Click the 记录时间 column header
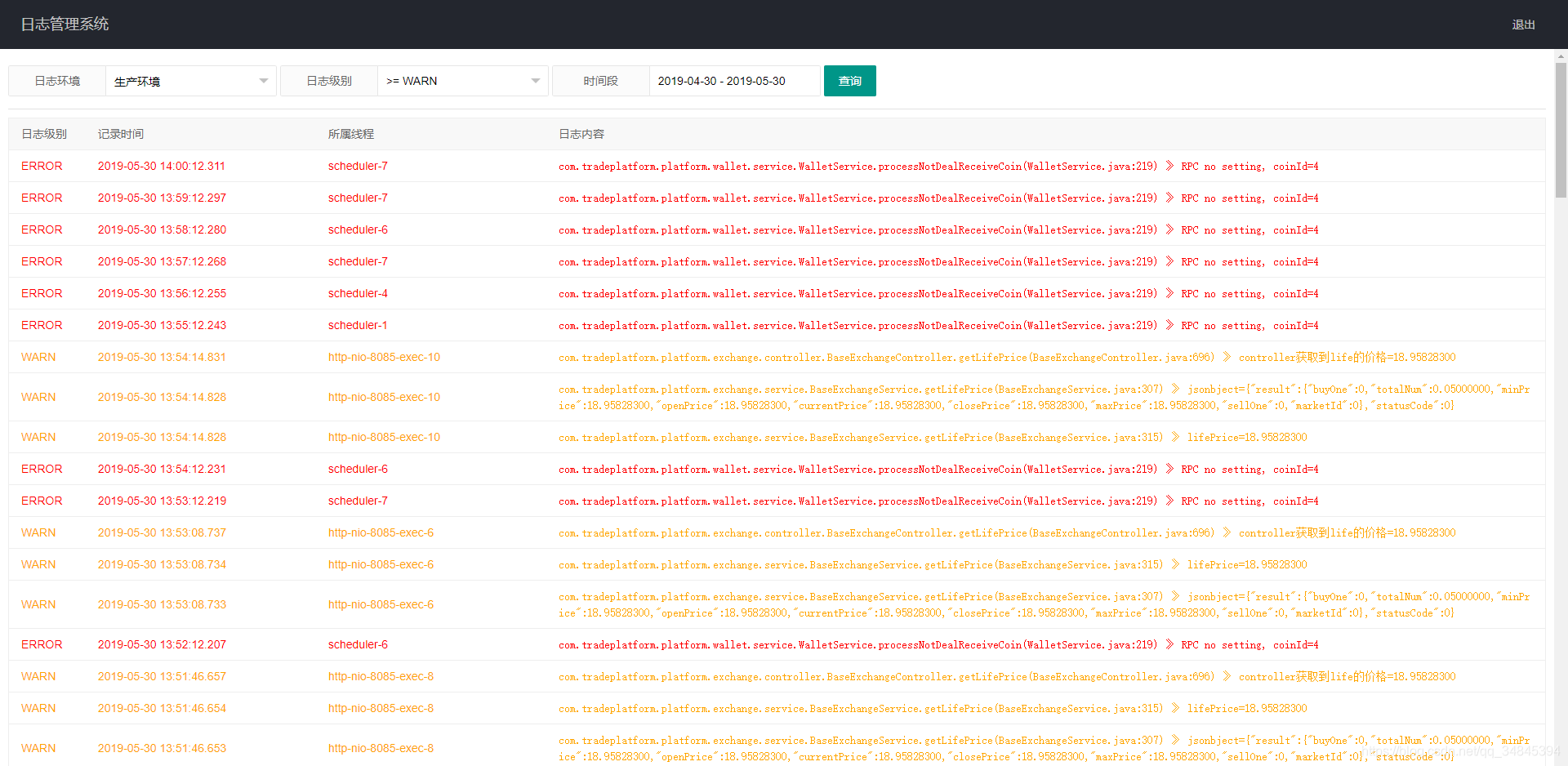The image size is (1568, 766). (x=121, y=134)
